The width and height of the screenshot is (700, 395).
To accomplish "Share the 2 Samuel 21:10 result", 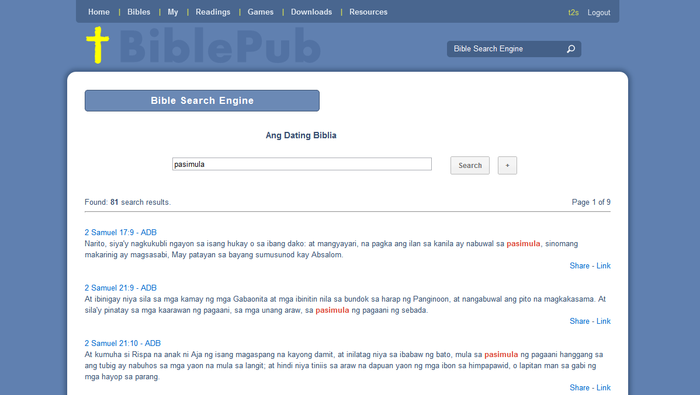I will (579, 387).
